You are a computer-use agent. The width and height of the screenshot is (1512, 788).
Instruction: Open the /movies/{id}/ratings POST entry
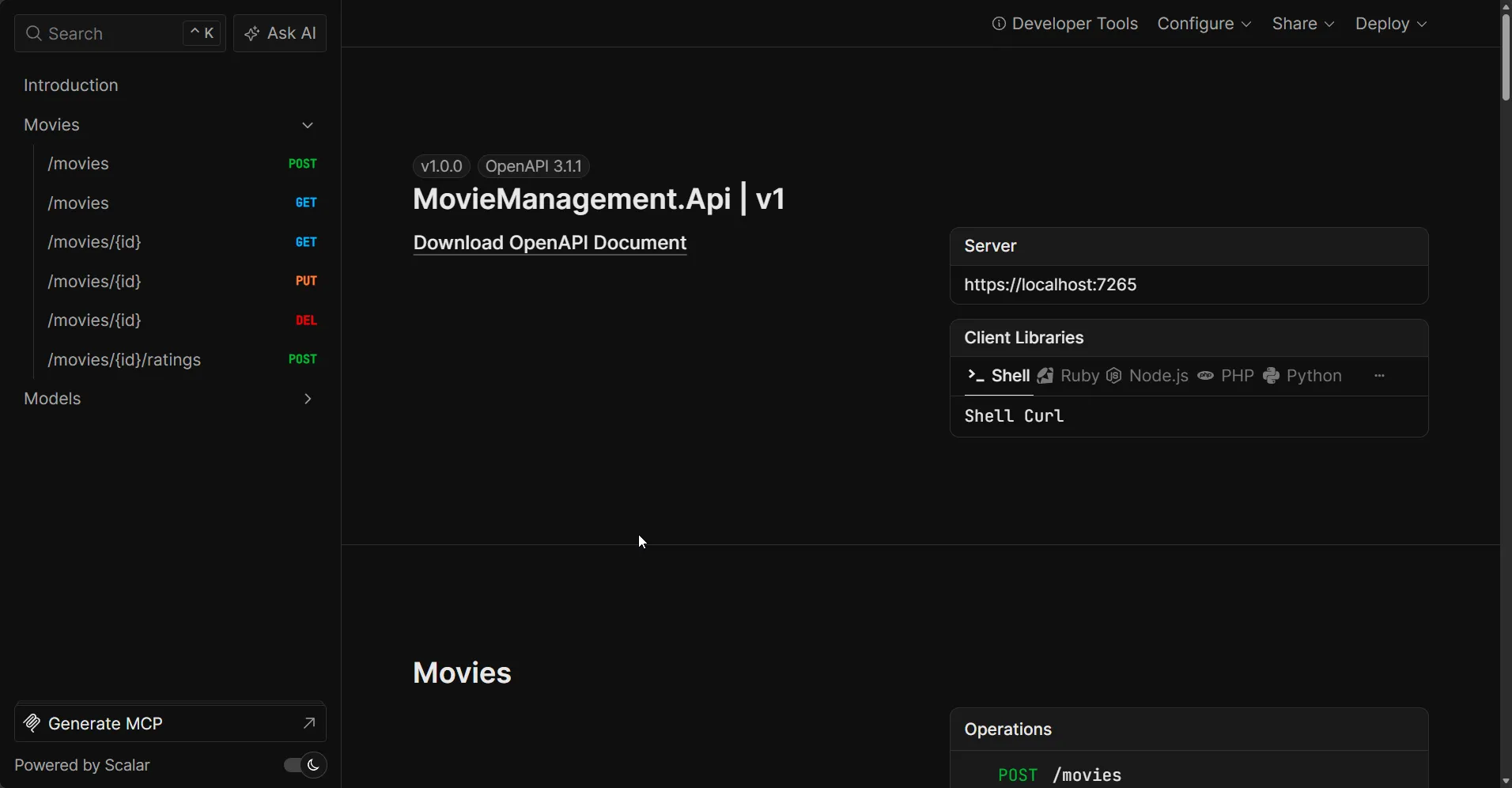[182, 359]
